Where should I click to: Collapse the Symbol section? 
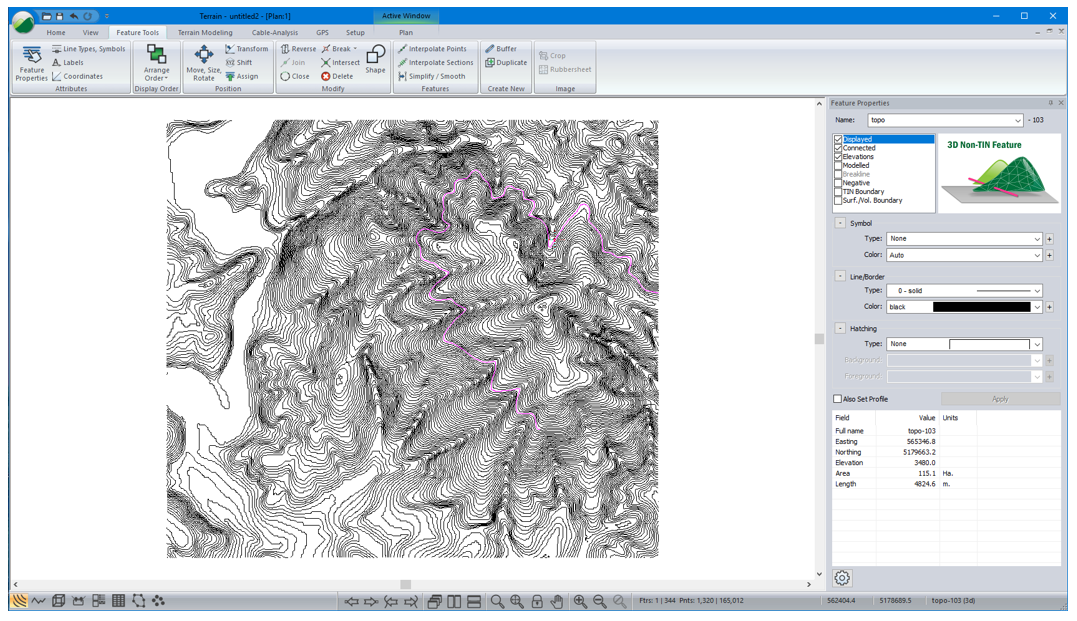[x=839, y=223]
